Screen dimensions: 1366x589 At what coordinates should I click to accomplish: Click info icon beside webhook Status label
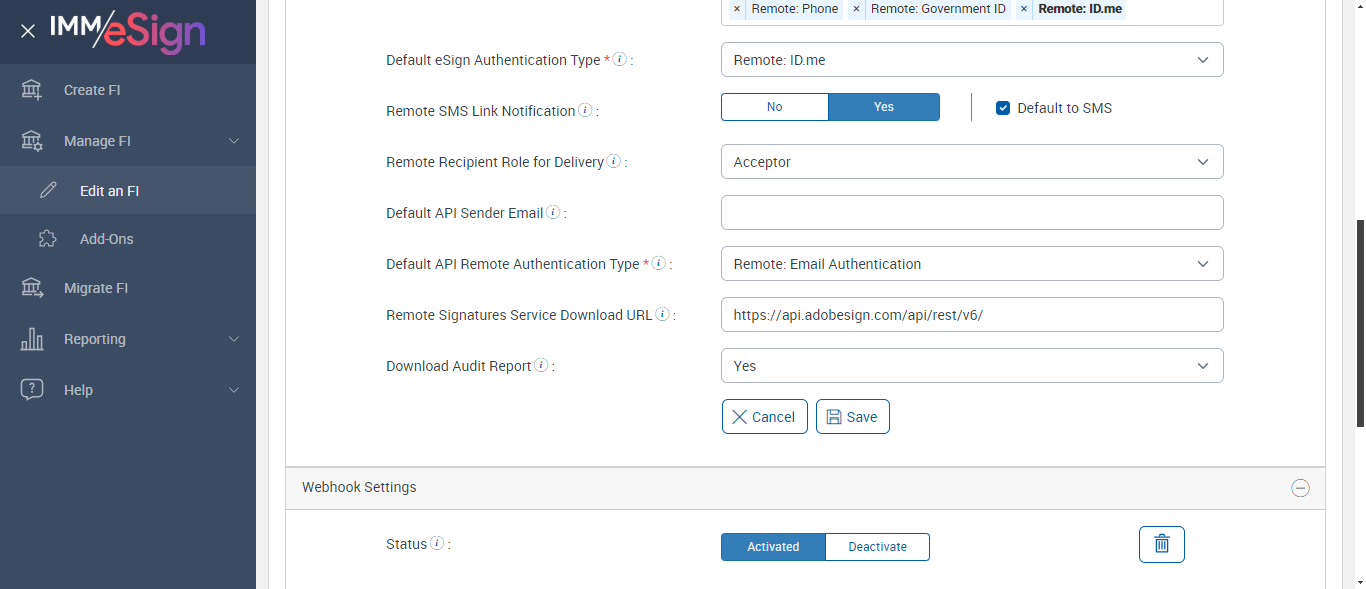tap(436, 544)
